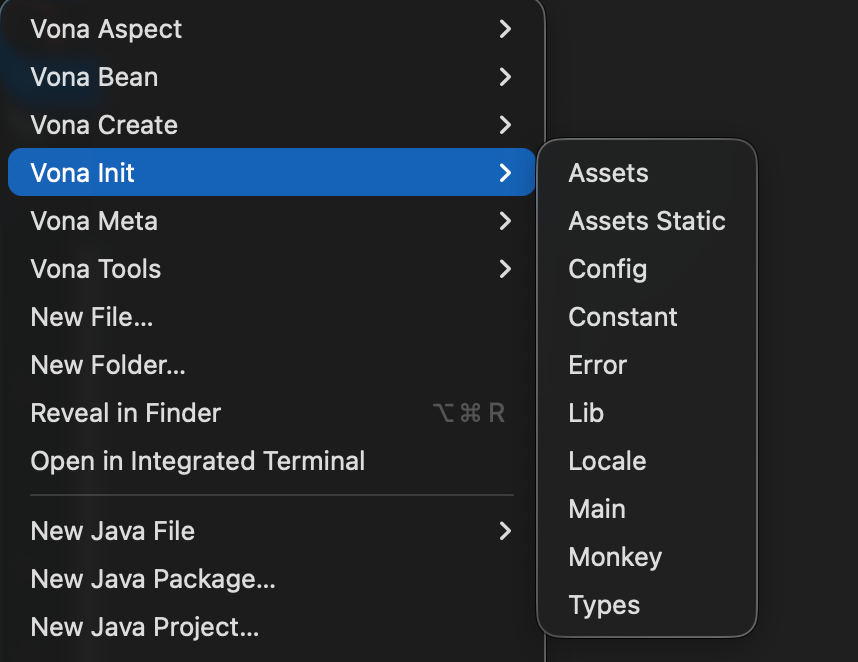Create a New Folder... via menu
The width and height of the screenshot is (858, 662).
pyautogui.click(x=108, y=365)
